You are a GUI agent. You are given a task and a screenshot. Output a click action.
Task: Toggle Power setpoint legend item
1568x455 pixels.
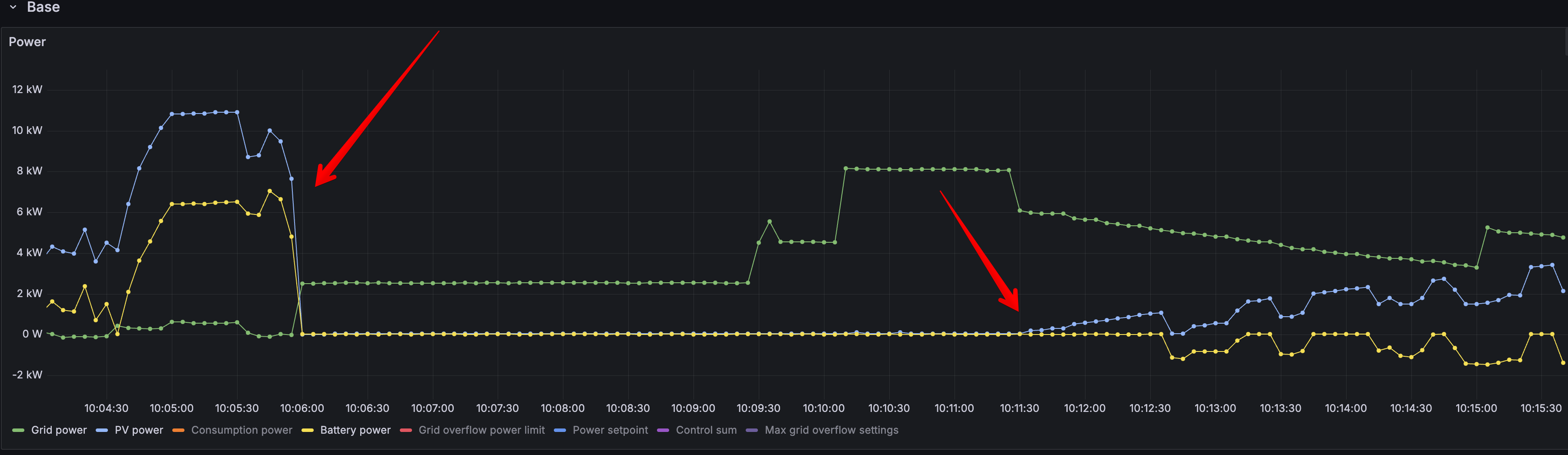click(610, 430)
